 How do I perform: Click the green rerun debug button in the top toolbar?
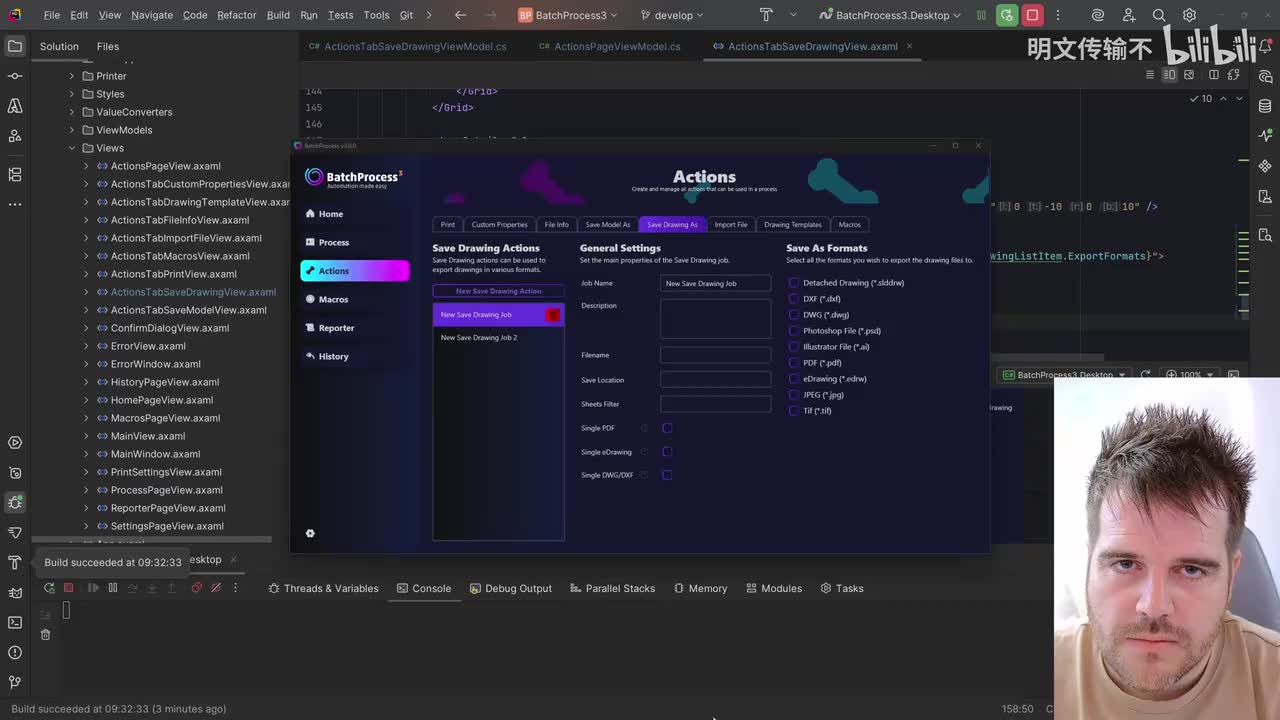(1007, 15)
